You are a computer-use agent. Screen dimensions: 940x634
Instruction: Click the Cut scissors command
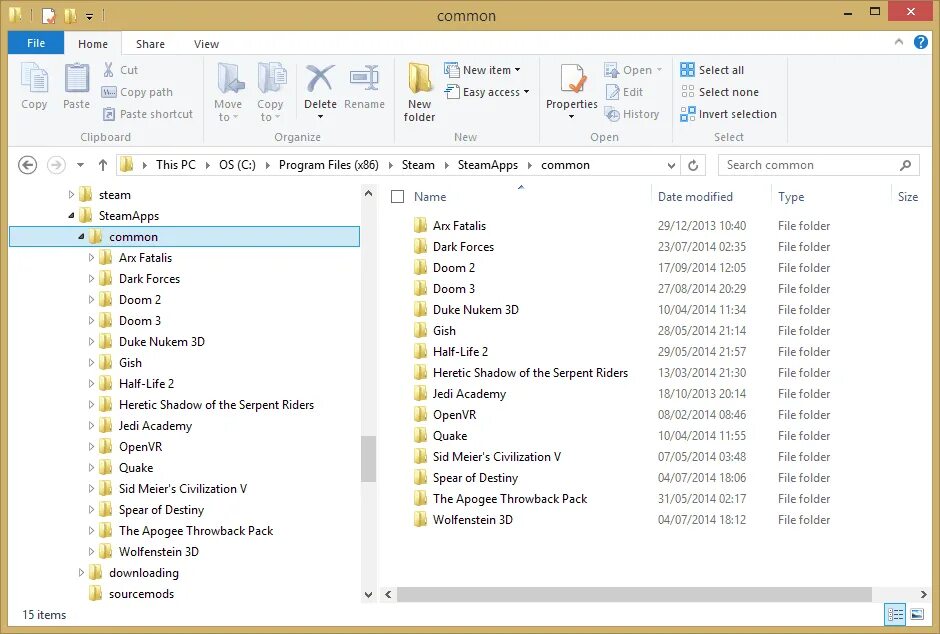coord(120,70)
